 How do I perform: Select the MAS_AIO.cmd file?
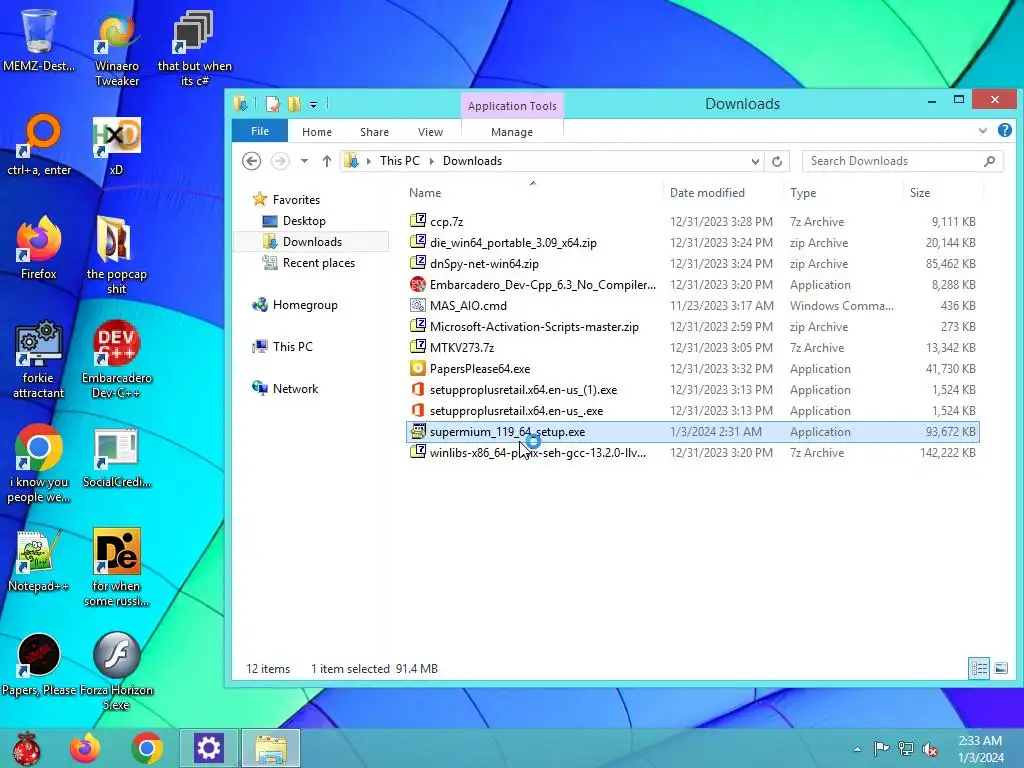click(x=692, y=306)
